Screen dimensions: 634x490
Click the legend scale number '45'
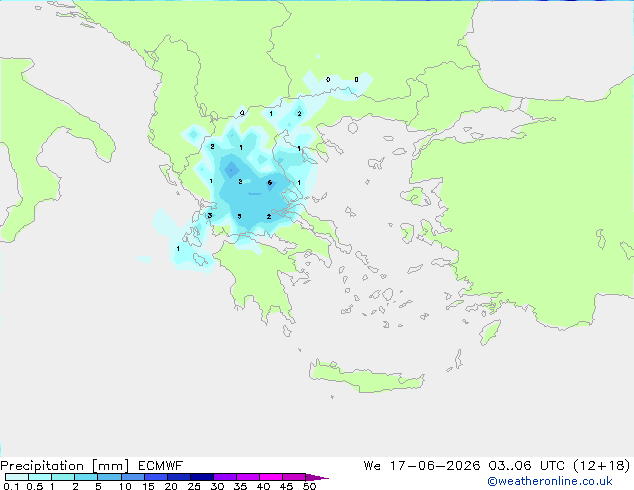point(286,486)
